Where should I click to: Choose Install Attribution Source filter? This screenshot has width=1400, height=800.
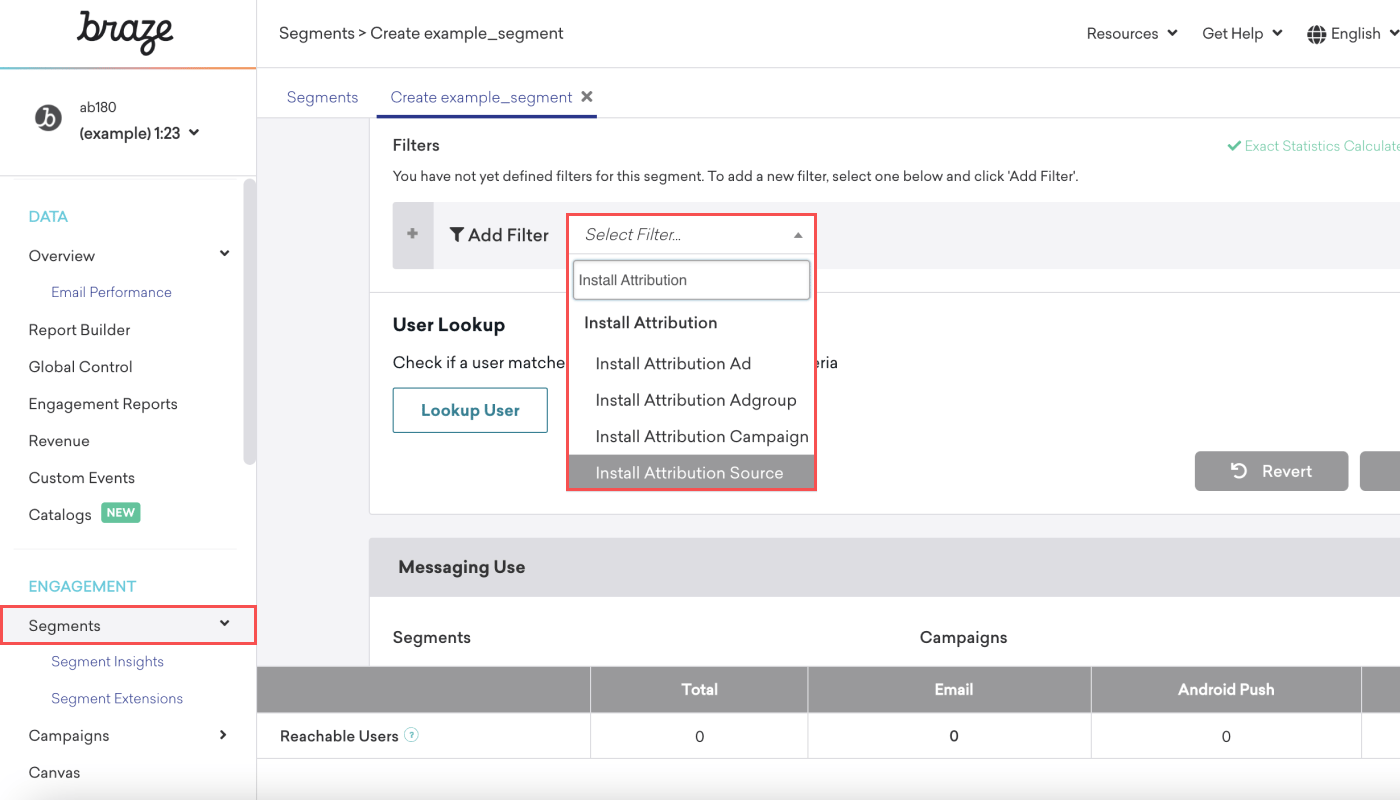[692, 473]
